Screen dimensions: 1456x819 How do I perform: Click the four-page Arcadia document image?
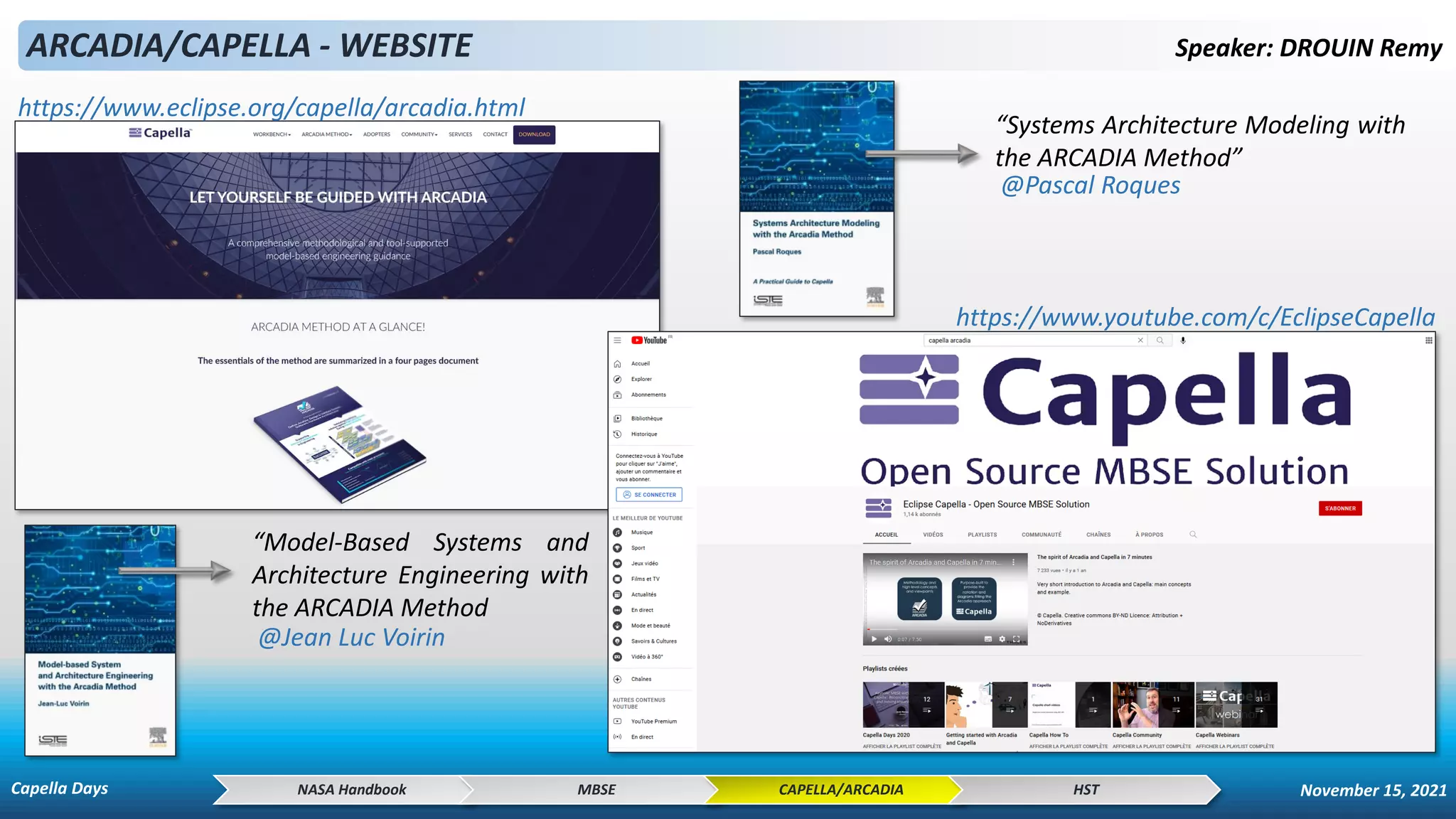339,444
